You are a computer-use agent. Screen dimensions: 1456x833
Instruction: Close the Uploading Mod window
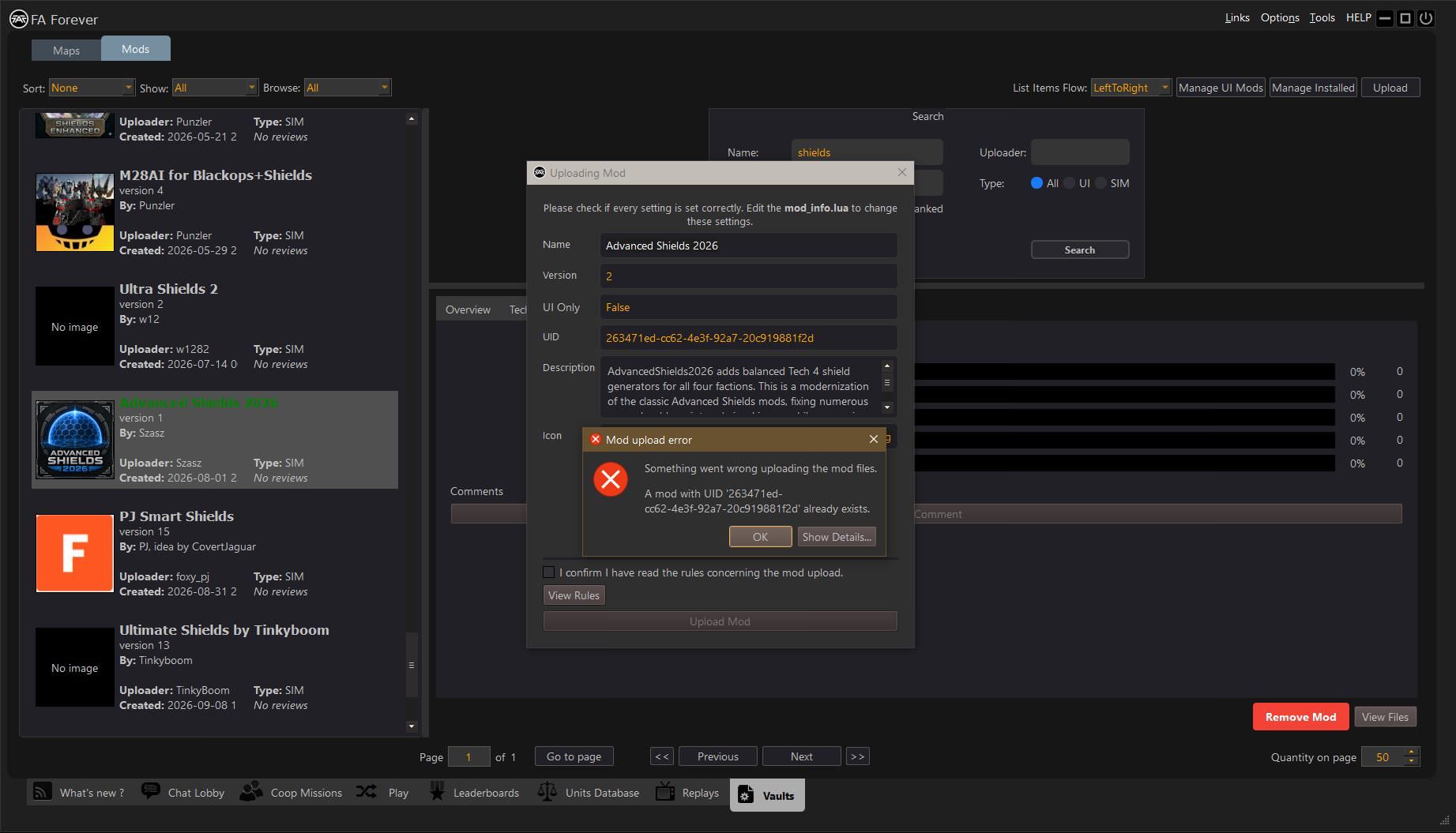(902, 172)
